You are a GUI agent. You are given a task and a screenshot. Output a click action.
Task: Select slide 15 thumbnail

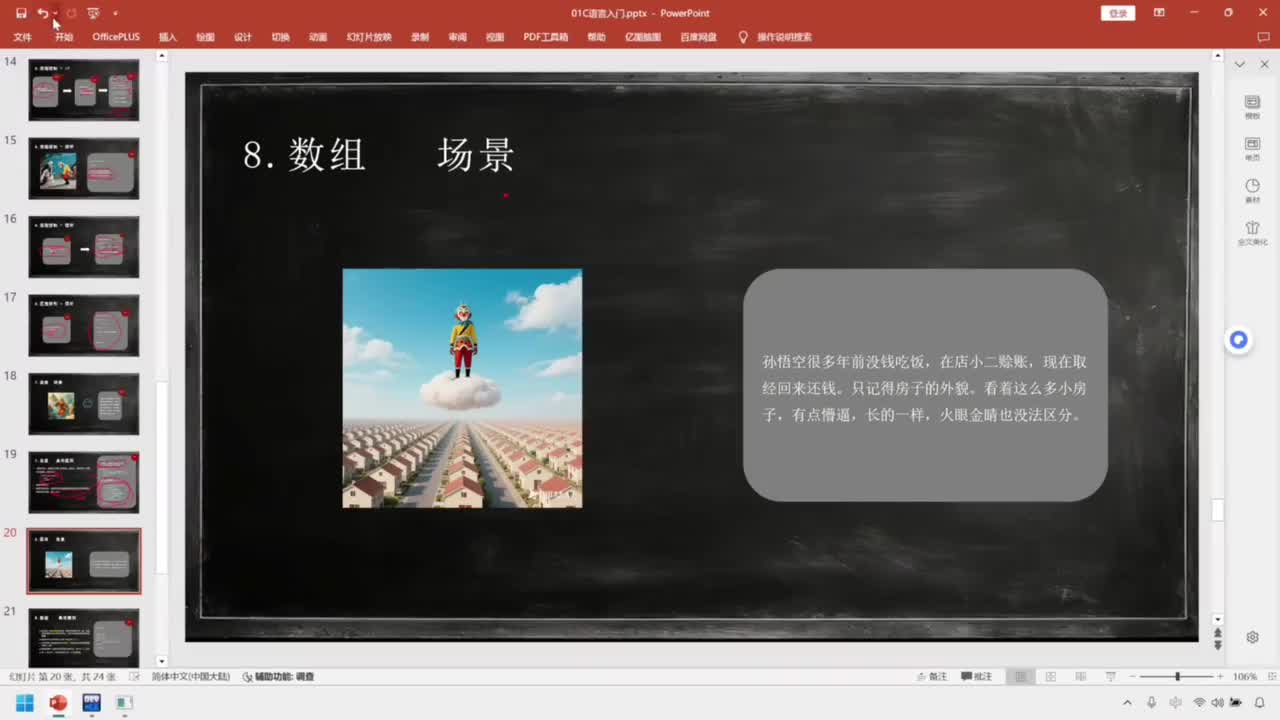pyautogui.click(x=84, y=169)
